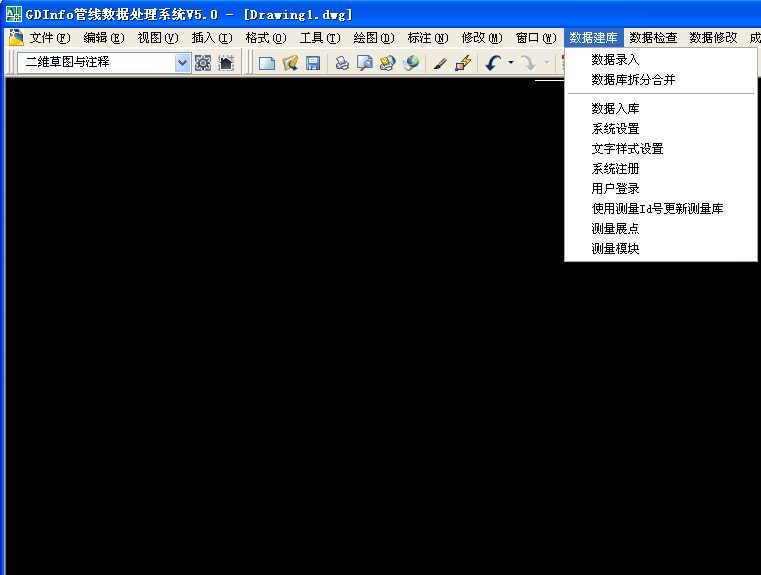Click the workspace settings gear icon

point(203,63)
